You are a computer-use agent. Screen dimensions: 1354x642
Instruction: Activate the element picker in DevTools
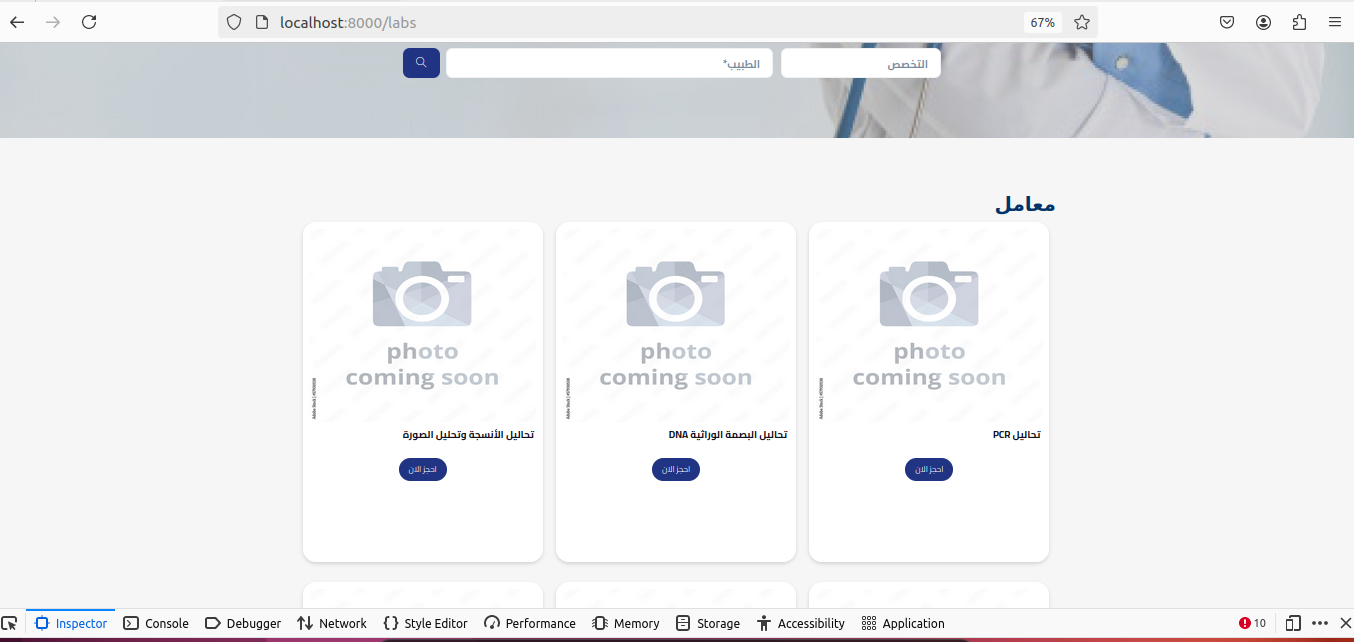(x=10, y=623)
